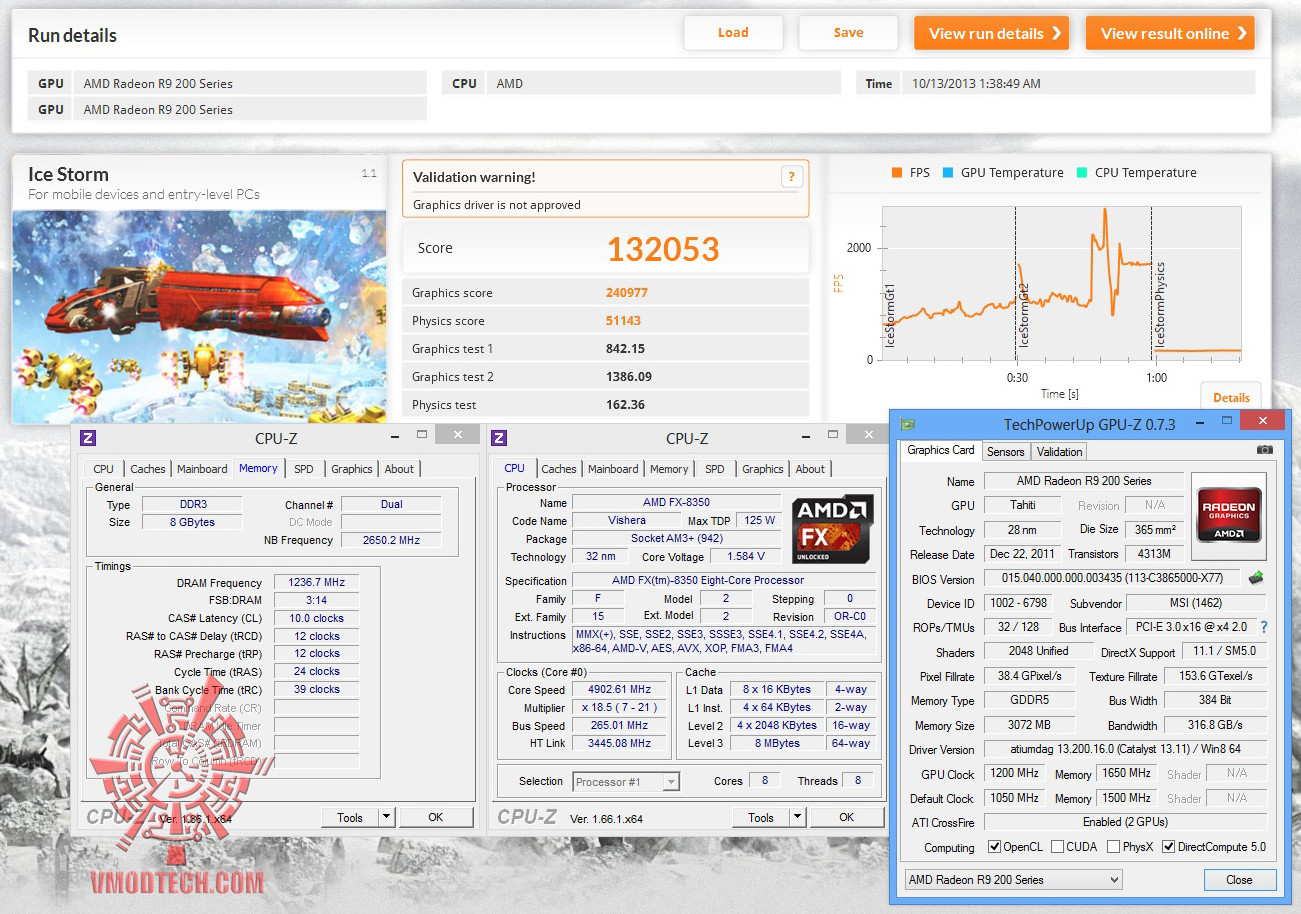Save the BIOS using the chip icon in GPU-Z
This screenshot has width=1301, height=914.
coord(1255,578)
